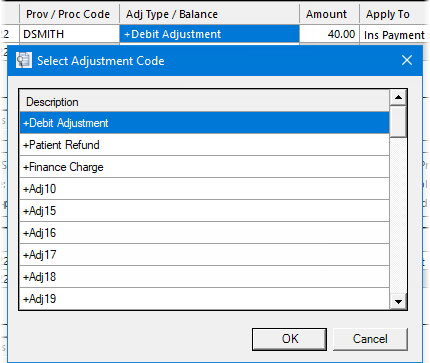The width and height of the screenshot is (430, 363).
Task: Select the +Adj18 row
Action: click(204, 277)
